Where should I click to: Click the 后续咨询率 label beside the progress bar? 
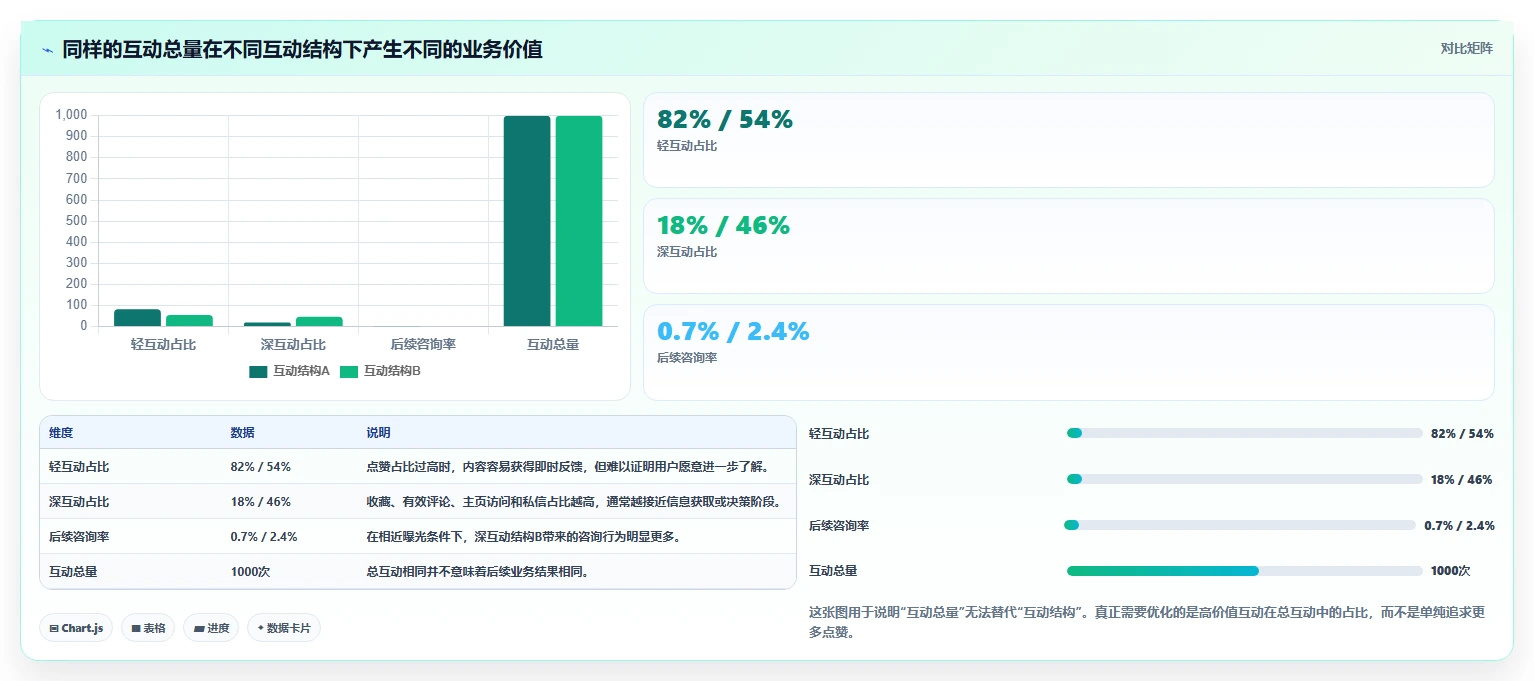click(839, 526)
